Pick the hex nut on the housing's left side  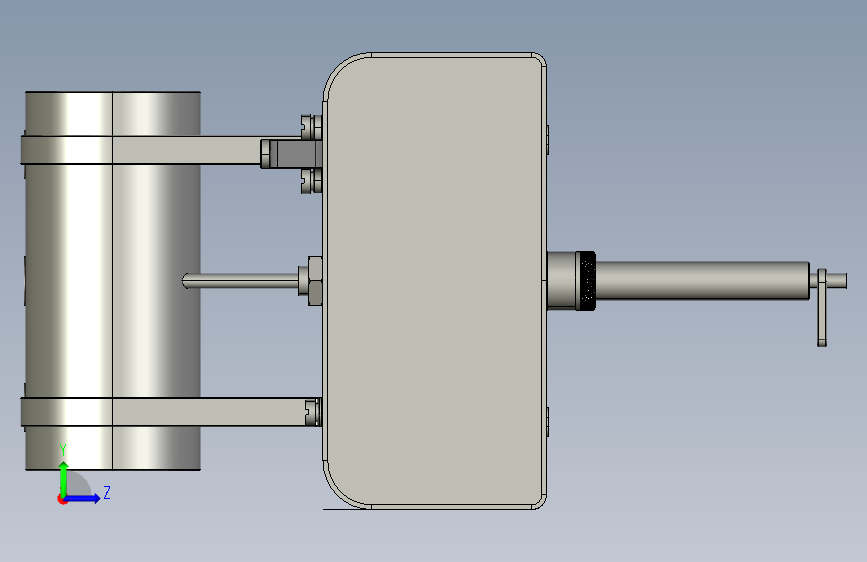315,281
